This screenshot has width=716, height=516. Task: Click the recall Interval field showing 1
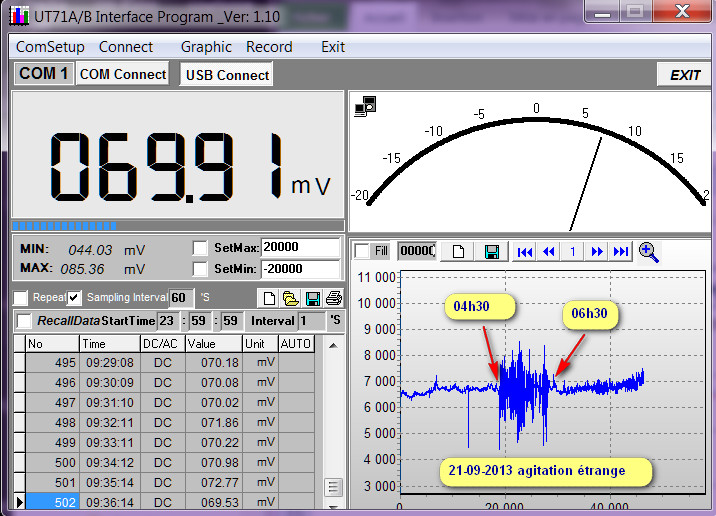(x=312, y=321)
